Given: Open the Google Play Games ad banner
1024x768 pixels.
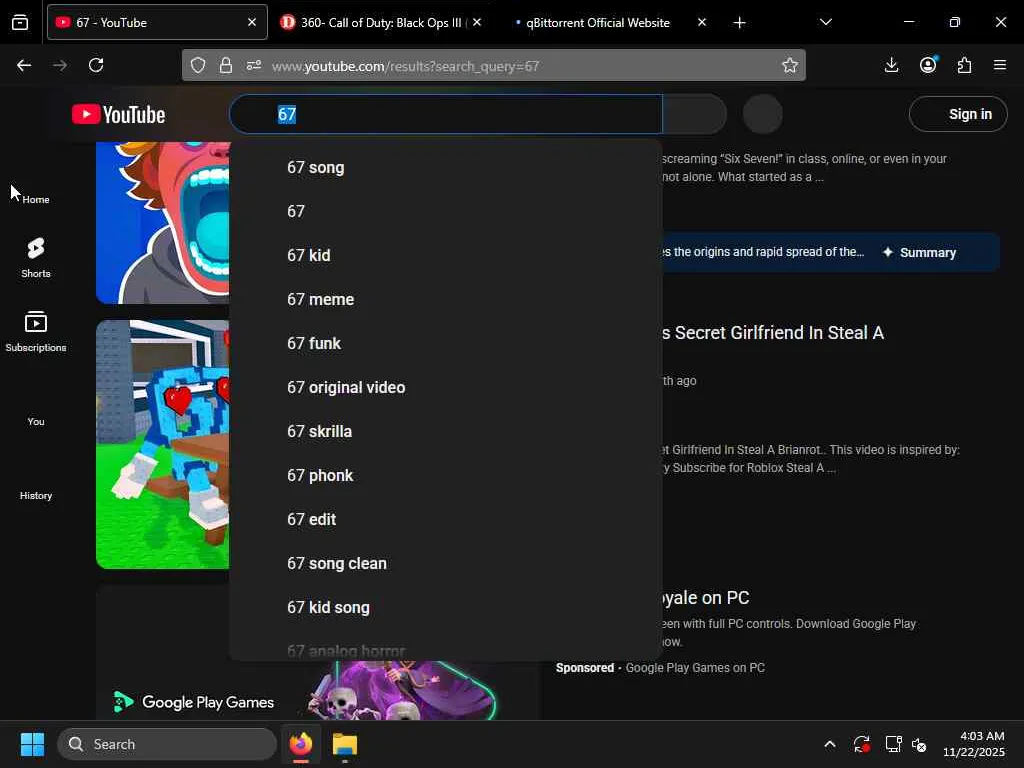Looking at the screenshot, I should 318,690.
